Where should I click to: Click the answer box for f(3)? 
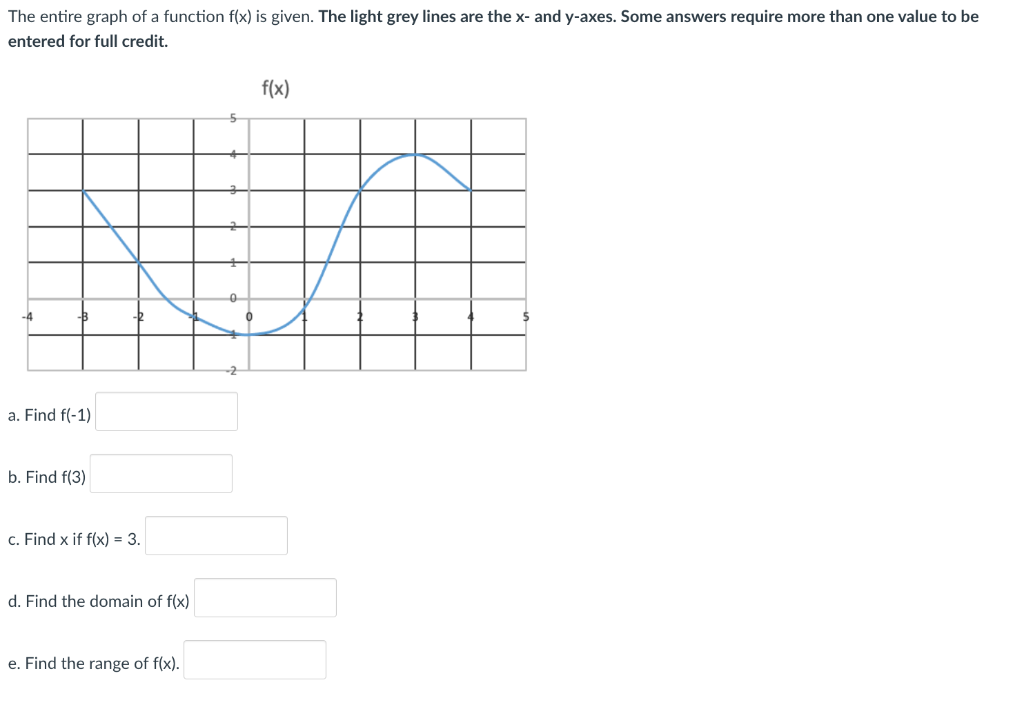pyautogui.click(x=161, y=473)
